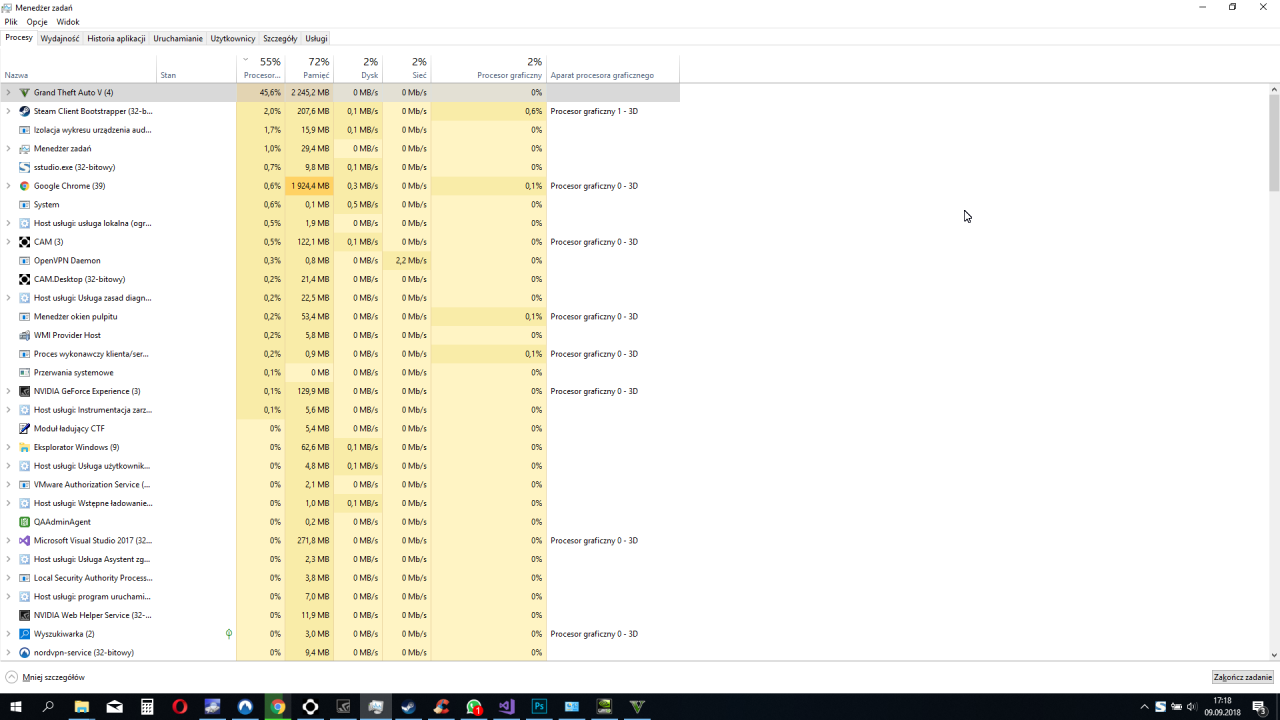Expand the Grand Theft Auto V process group
This screenshot has width=1280, height=720.
click(8, 92)
